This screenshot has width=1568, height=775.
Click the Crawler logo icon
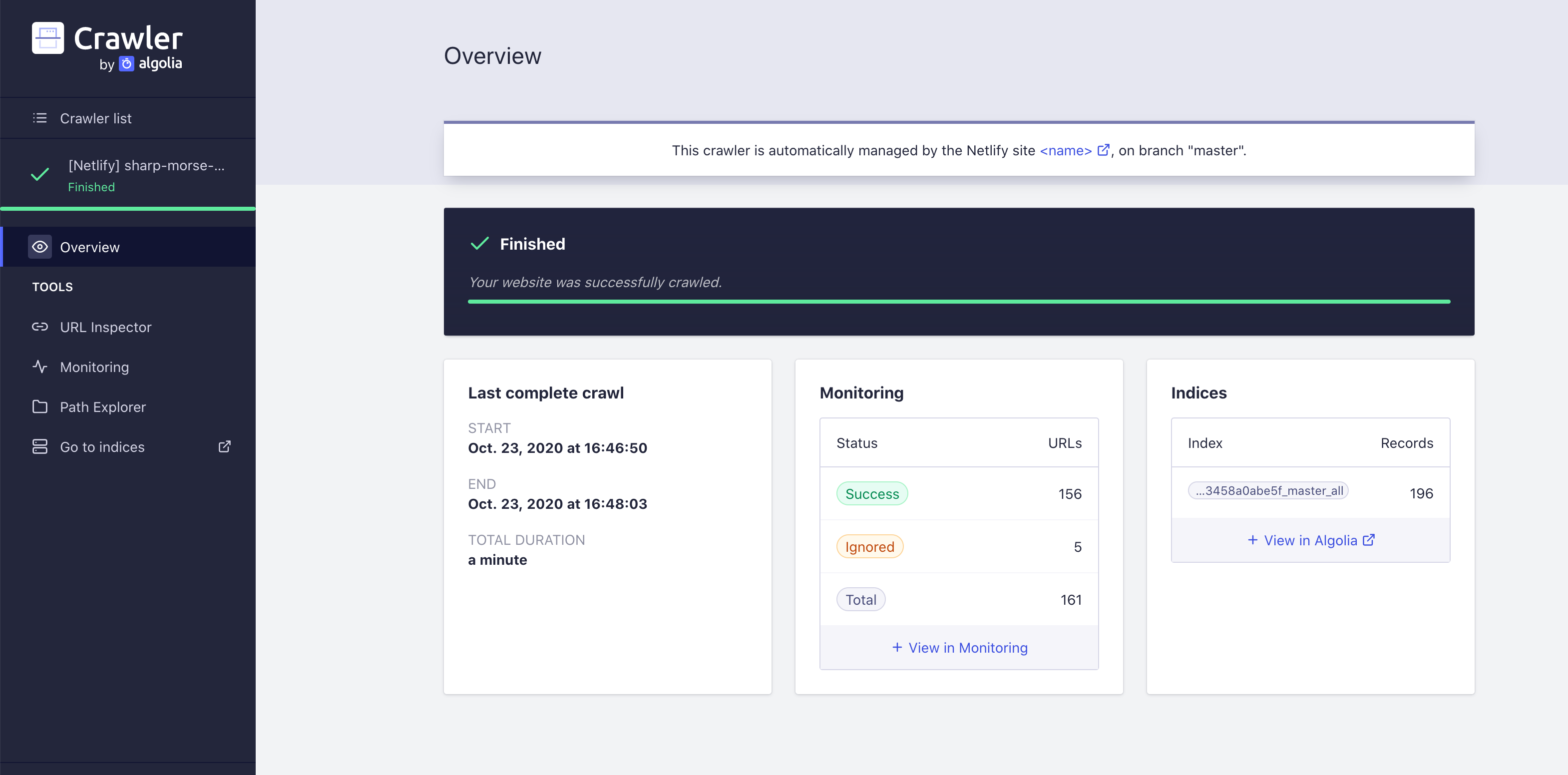(47, 38)
